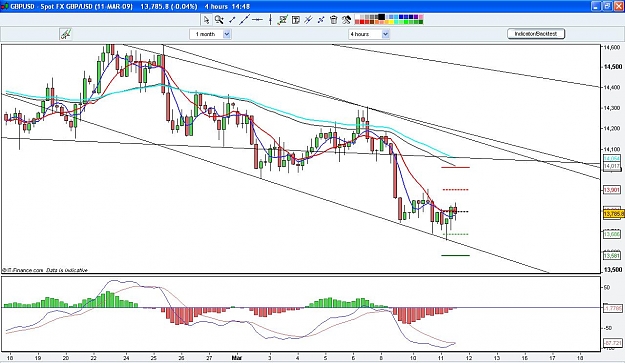Click the -1.7785 histogram value label
This screenshot has width=625, height=363.
[613, 308]
